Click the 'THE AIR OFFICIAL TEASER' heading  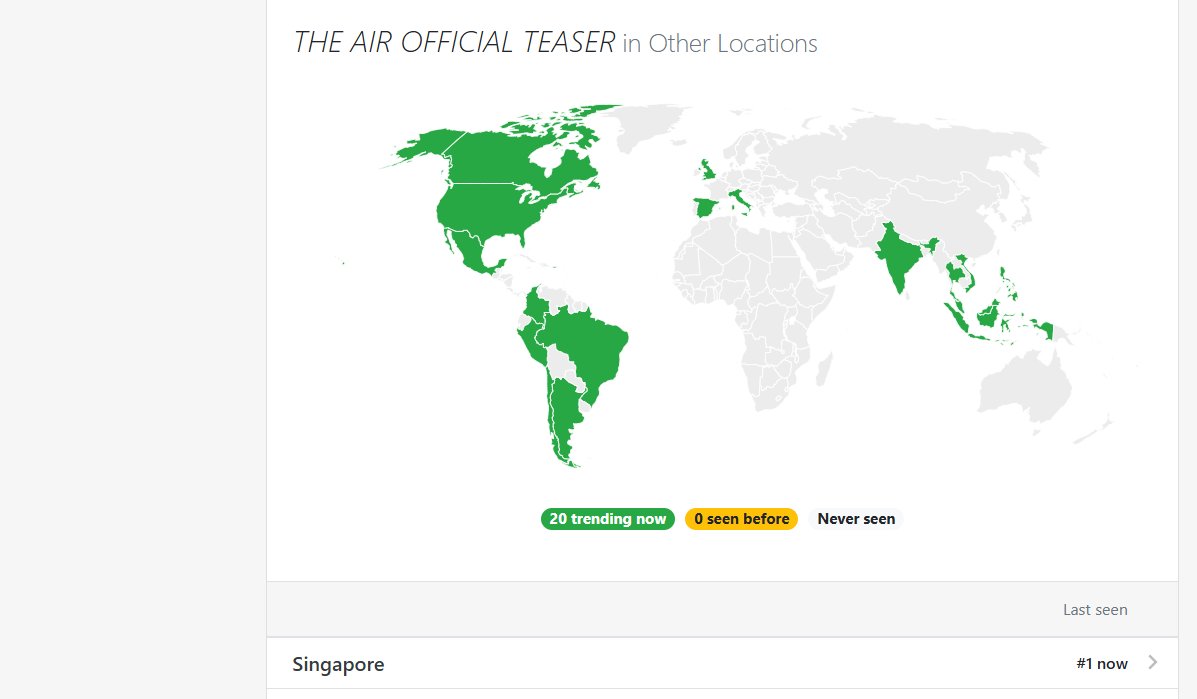click(454, 43)
